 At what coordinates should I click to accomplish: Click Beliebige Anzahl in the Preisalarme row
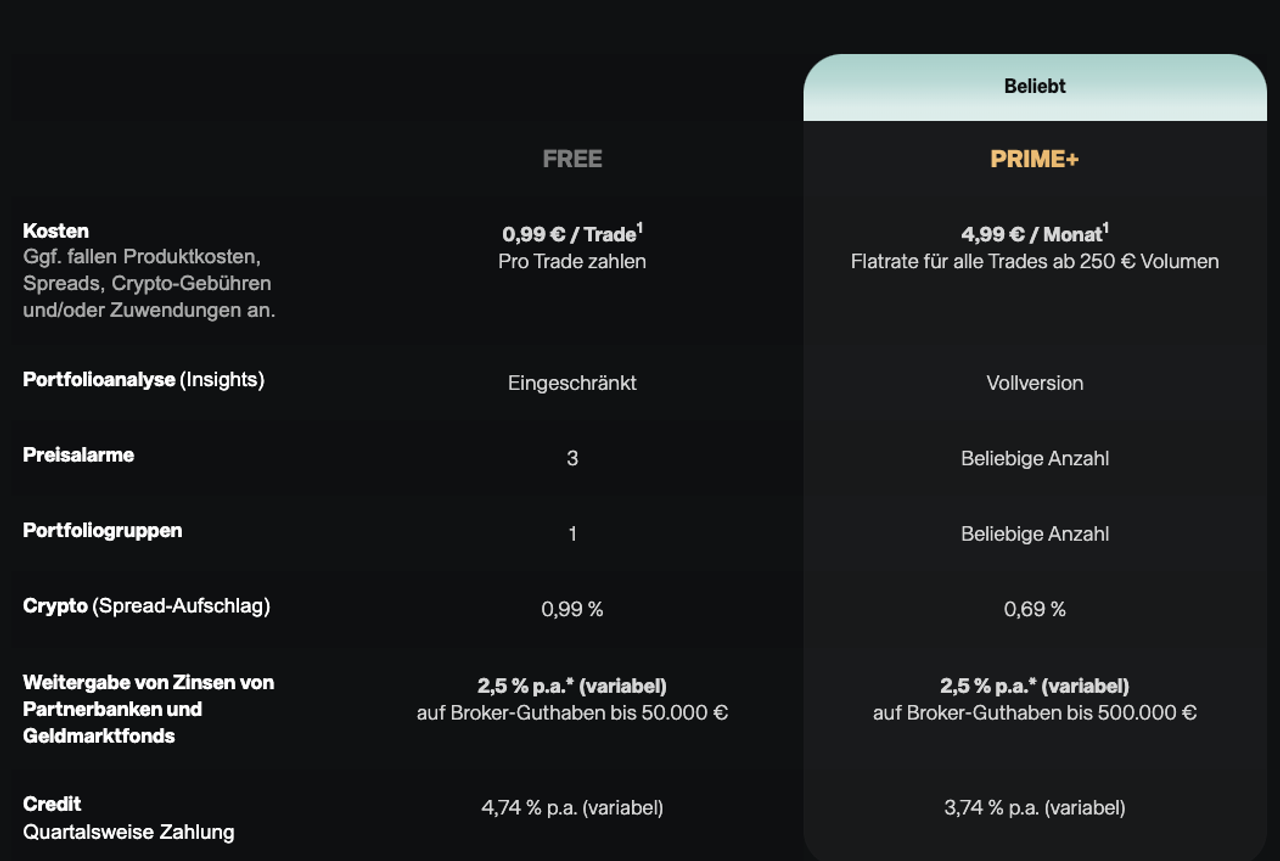click(x=1035, y=459)
